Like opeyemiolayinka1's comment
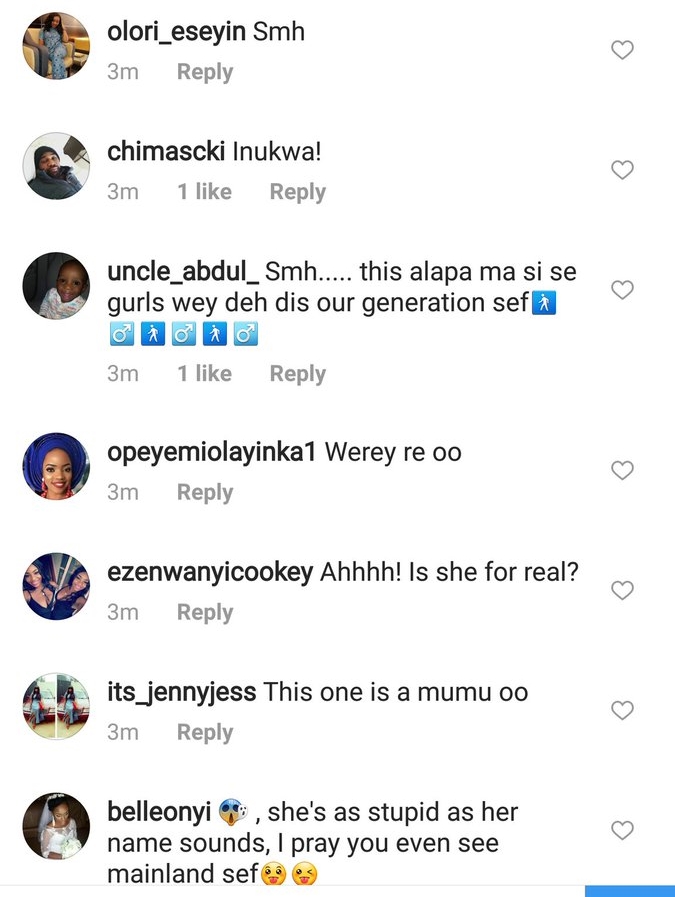675x897 pixels. (x=622, y=470)
